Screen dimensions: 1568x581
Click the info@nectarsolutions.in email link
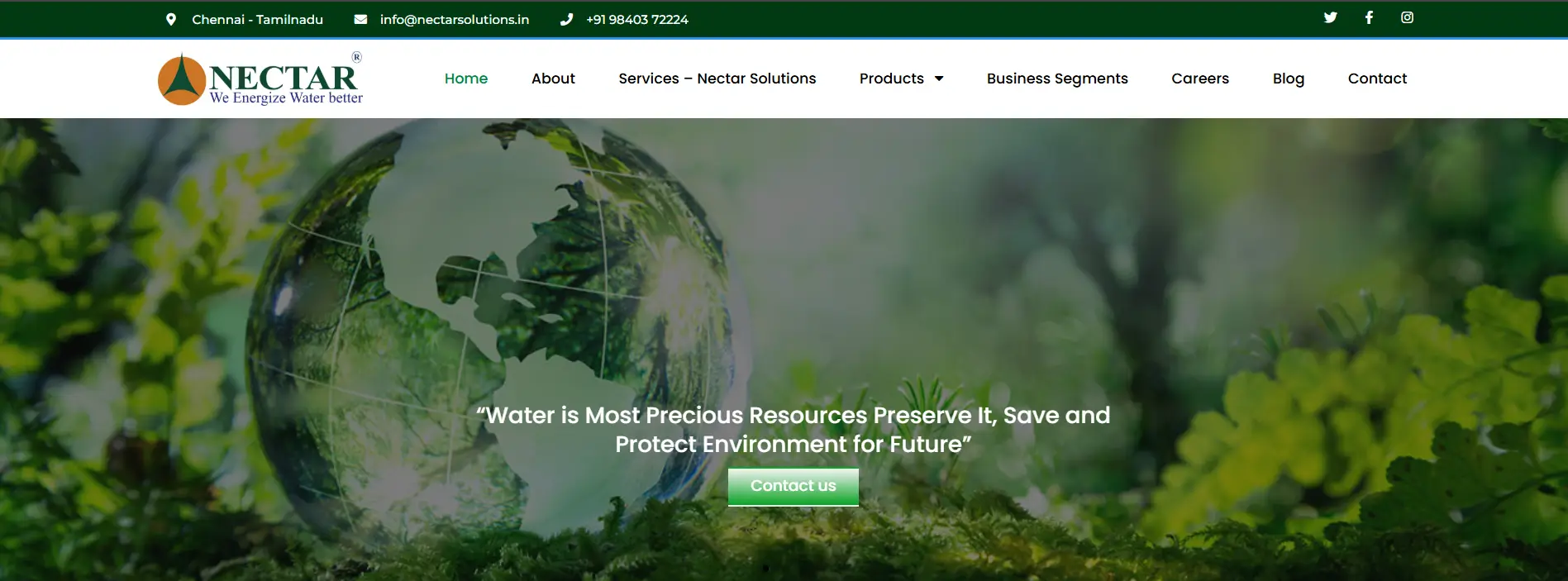(455, 19)
